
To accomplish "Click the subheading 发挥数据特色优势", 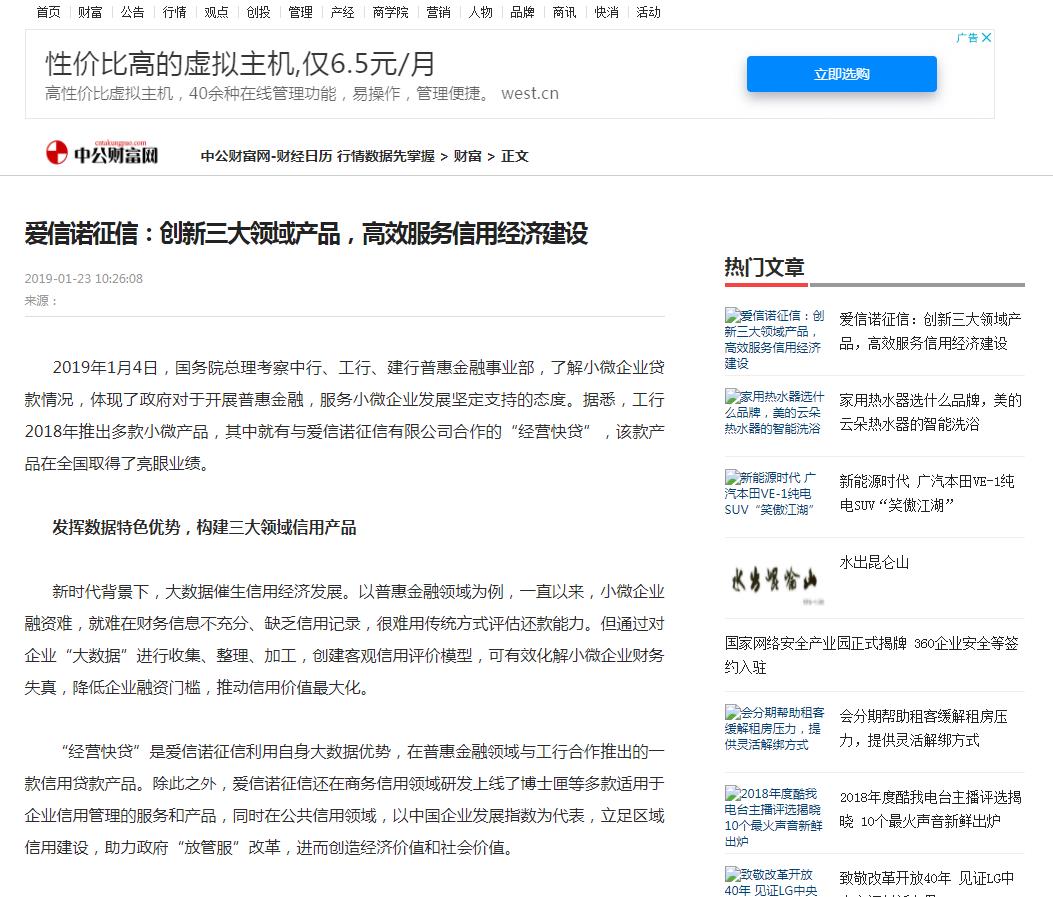I will click(204, 528).
